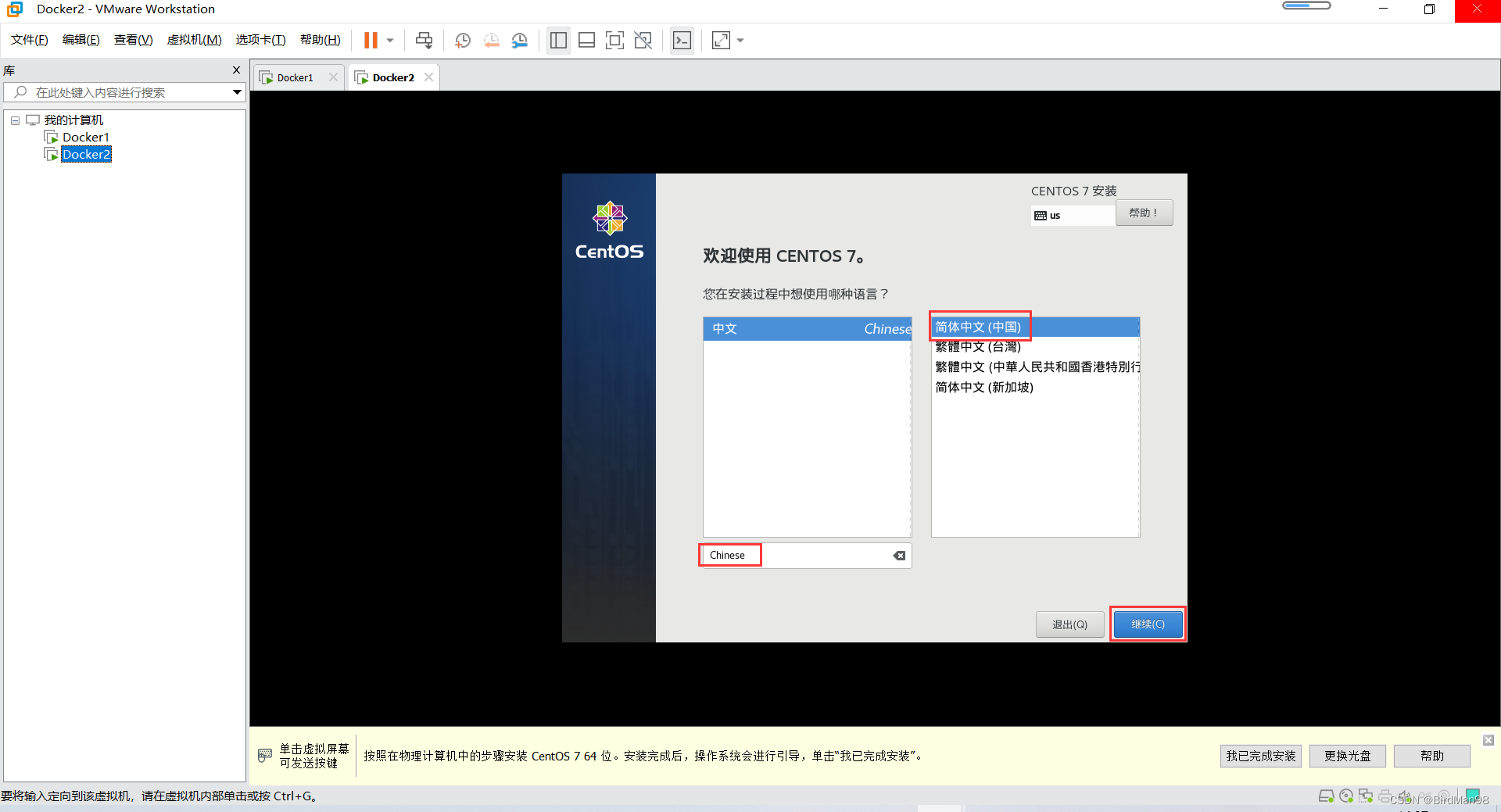Click the VMware Workstation title bar icon
The width and height of the screenshot is (1501, 812).
(15, 9)
